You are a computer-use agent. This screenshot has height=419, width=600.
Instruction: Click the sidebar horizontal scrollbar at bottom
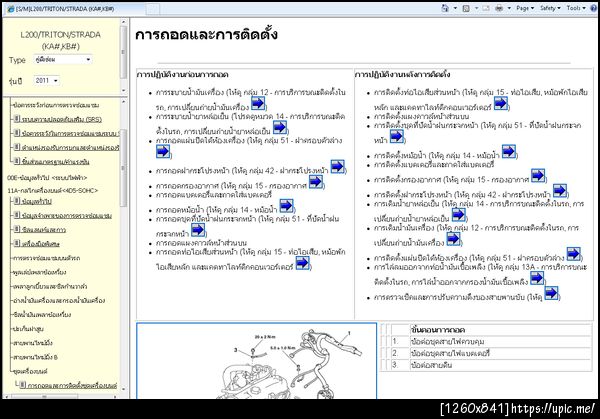point(62,396)
